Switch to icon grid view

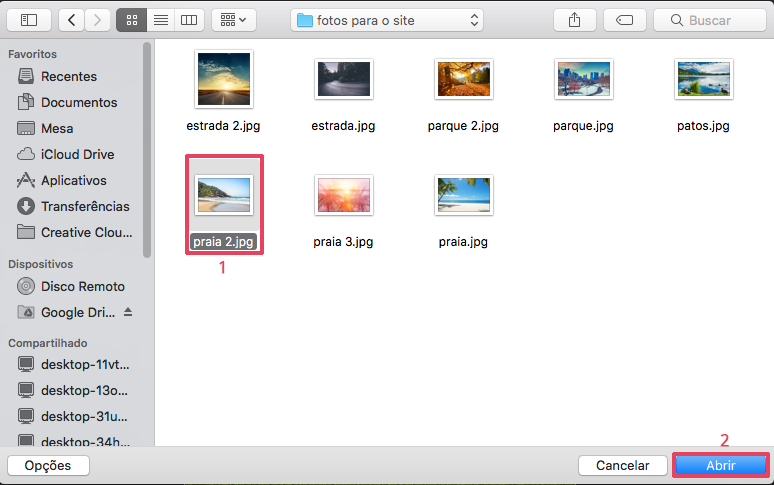point(131,20)
